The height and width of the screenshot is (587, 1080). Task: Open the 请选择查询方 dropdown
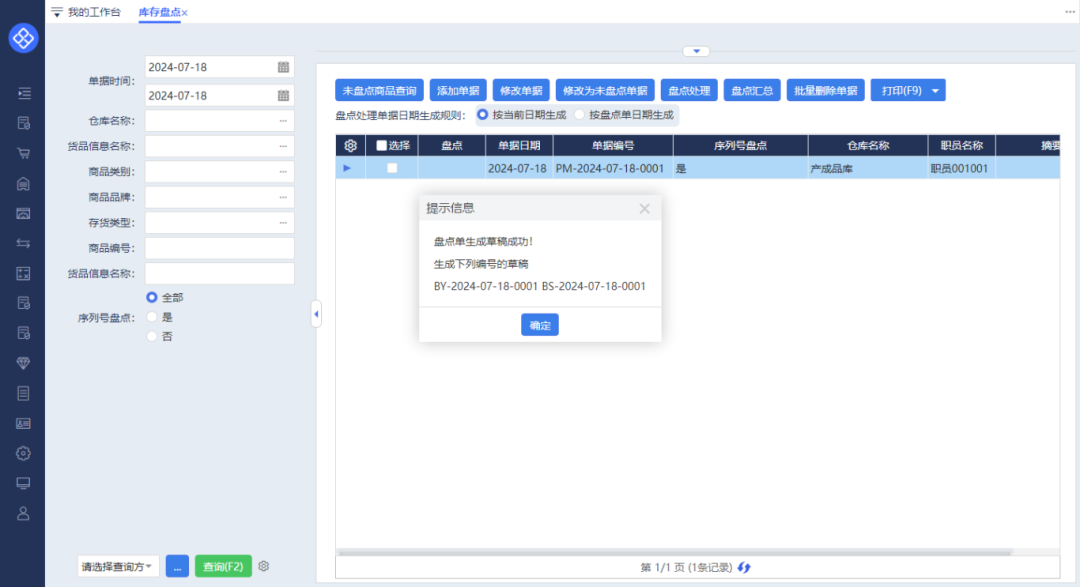coord(118,566)
